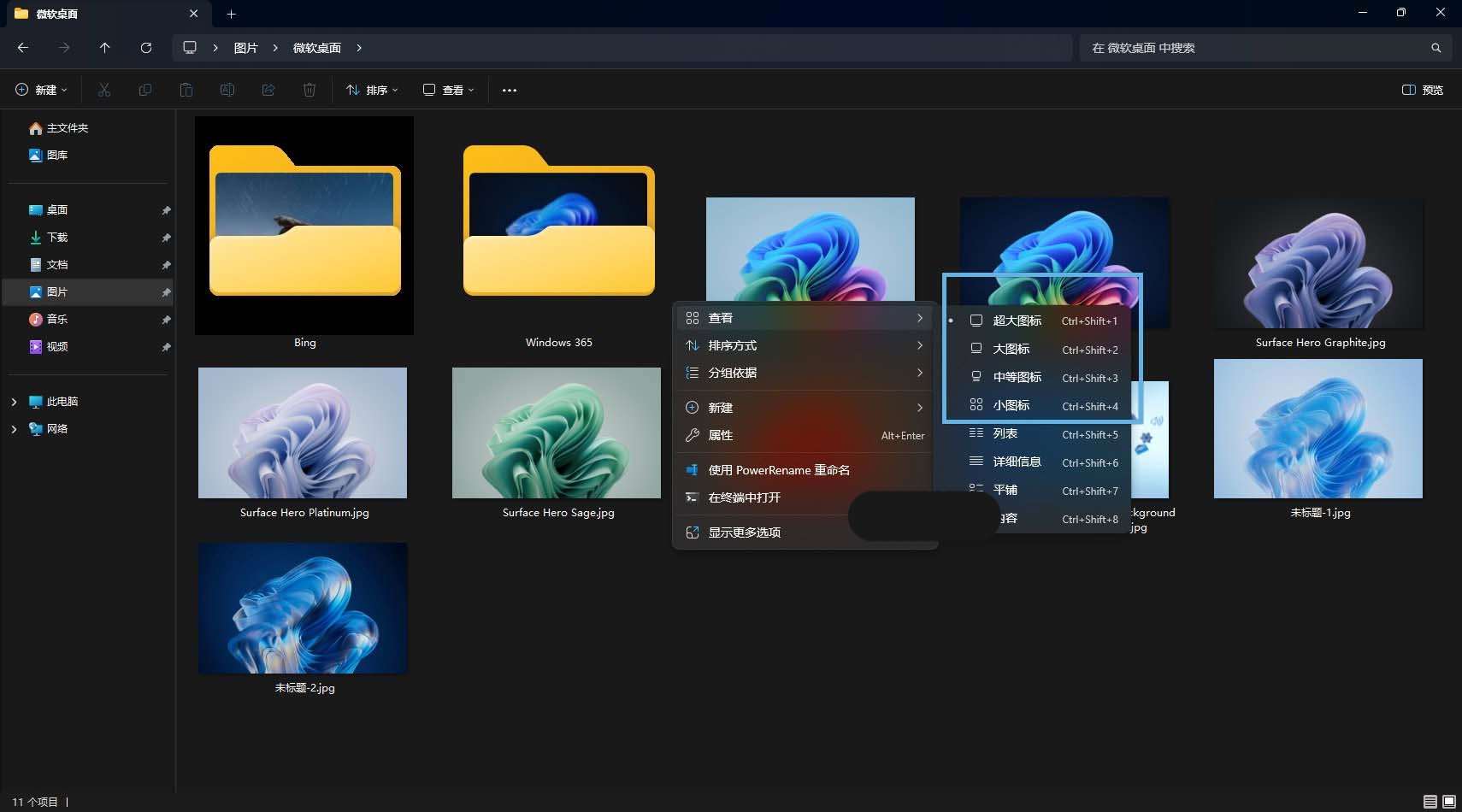Click the Share icon in the toolbar
This screenshot has width=1462, height=812.
pyautogui.click(x=268, y=90)
